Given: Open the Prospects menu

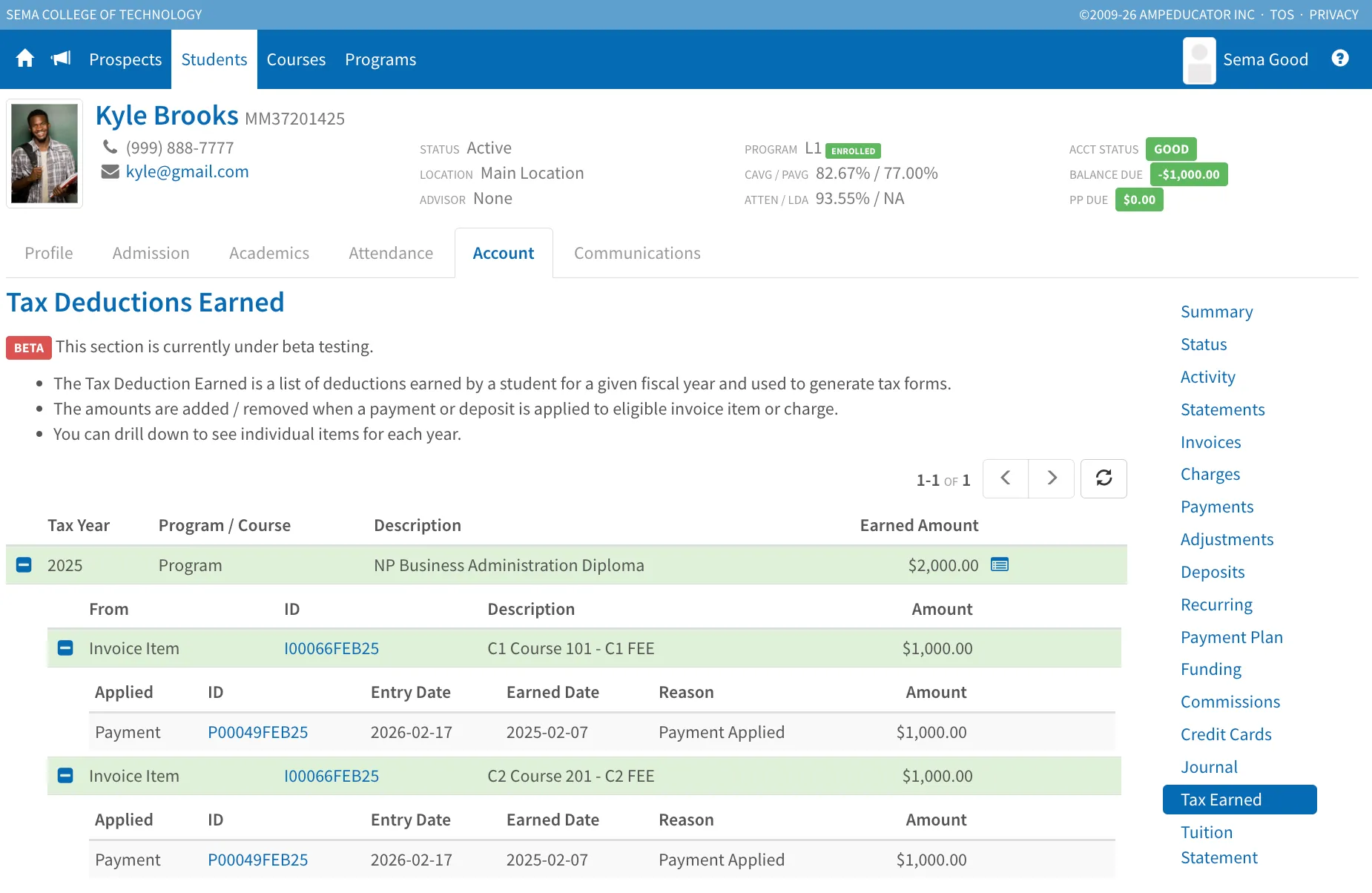Looking at the screenshot, I should click(125, 59).
